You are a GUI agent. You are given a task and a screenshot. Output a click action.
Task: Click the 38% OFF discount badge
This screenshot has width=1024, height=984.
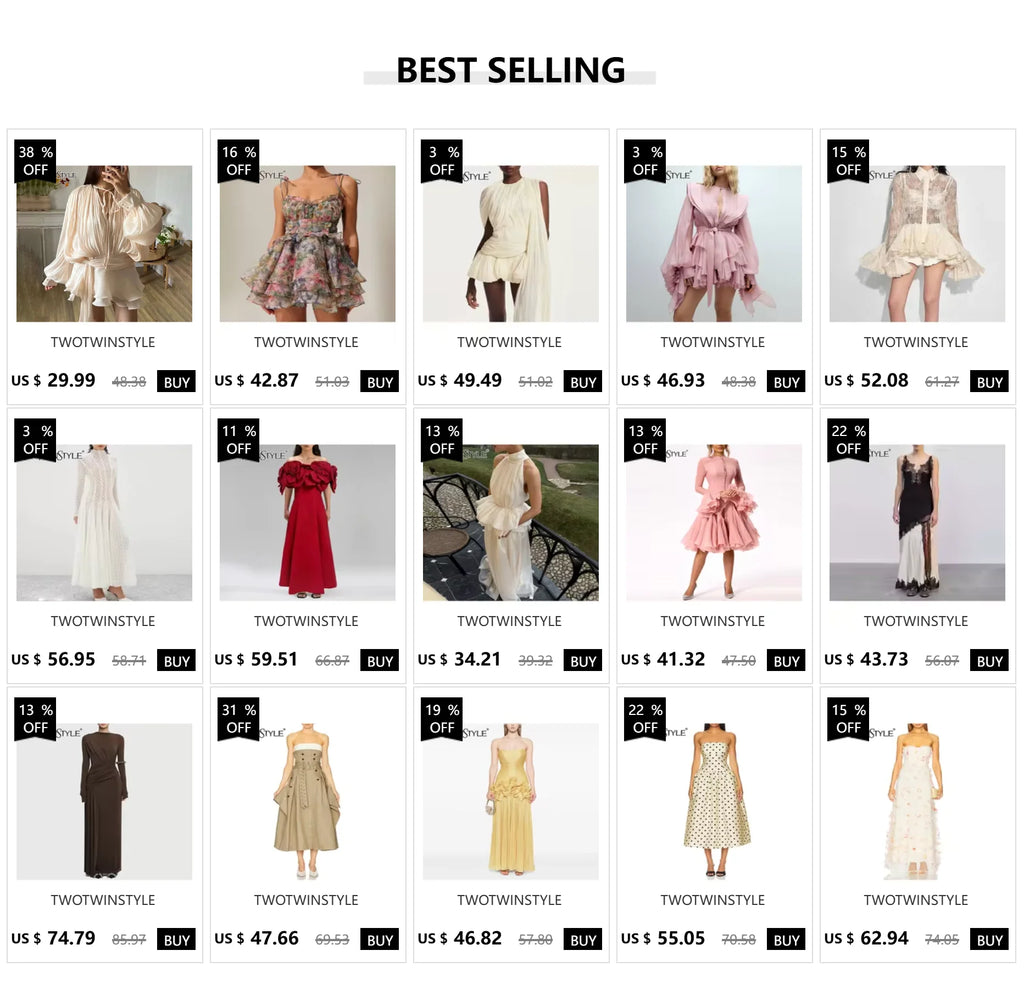[x=35, y=161]
